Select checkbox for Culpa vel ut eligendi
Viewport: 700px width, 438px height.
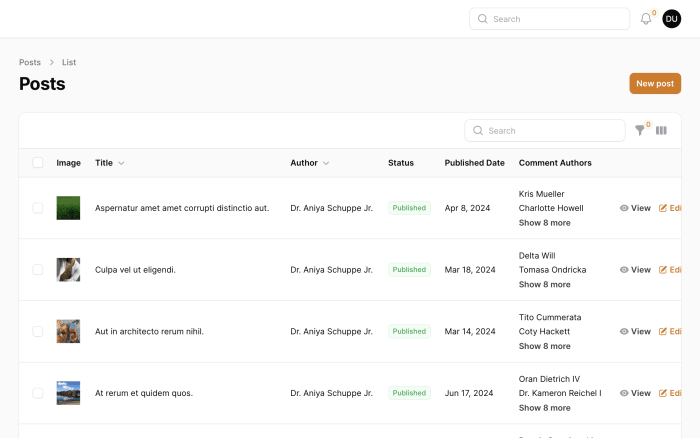pyautogui.click(x=38, y=270)
